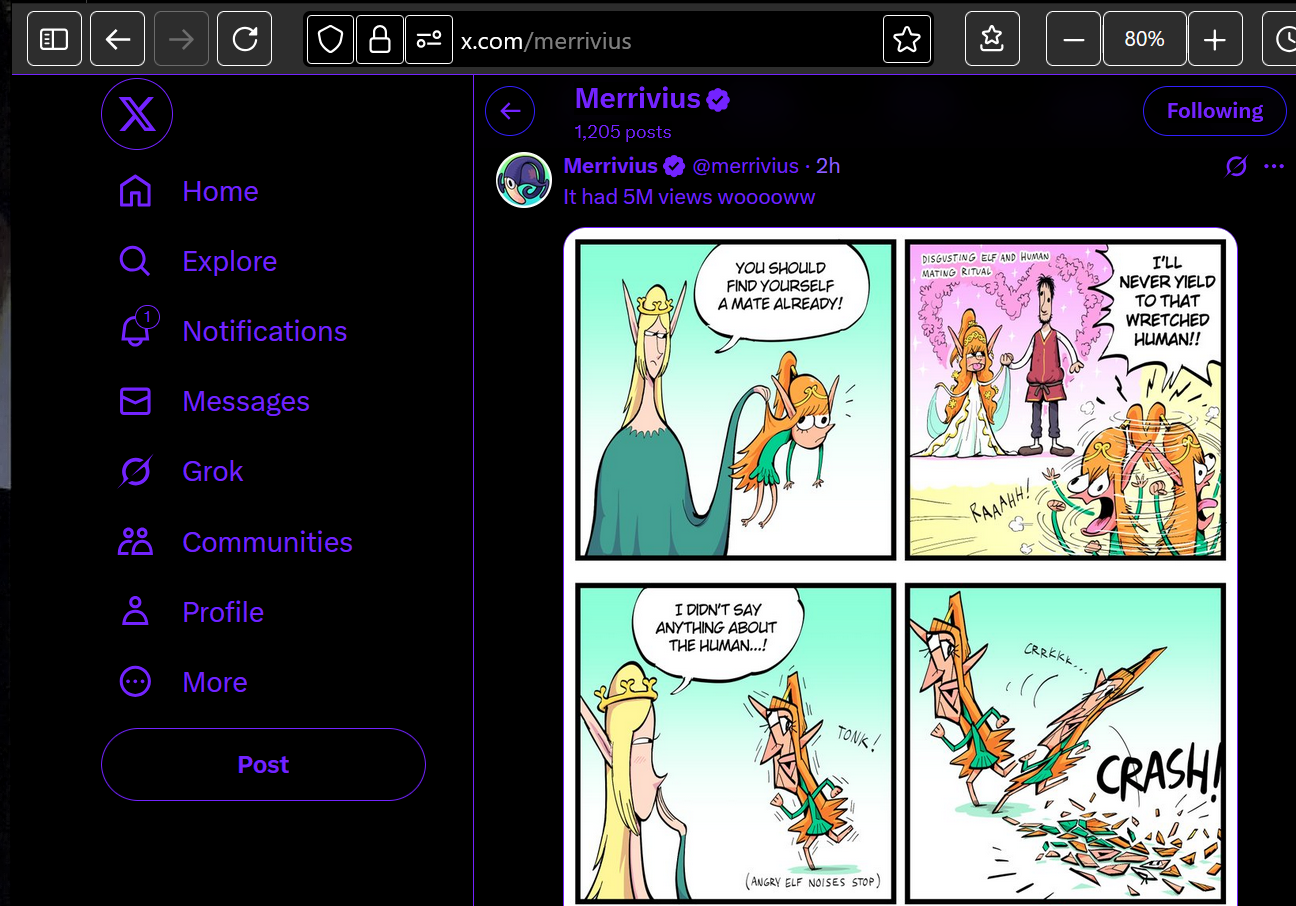The image size is (1296, 906).
Task: Reload the page with the refresh icon
Action: click(244, 39)
